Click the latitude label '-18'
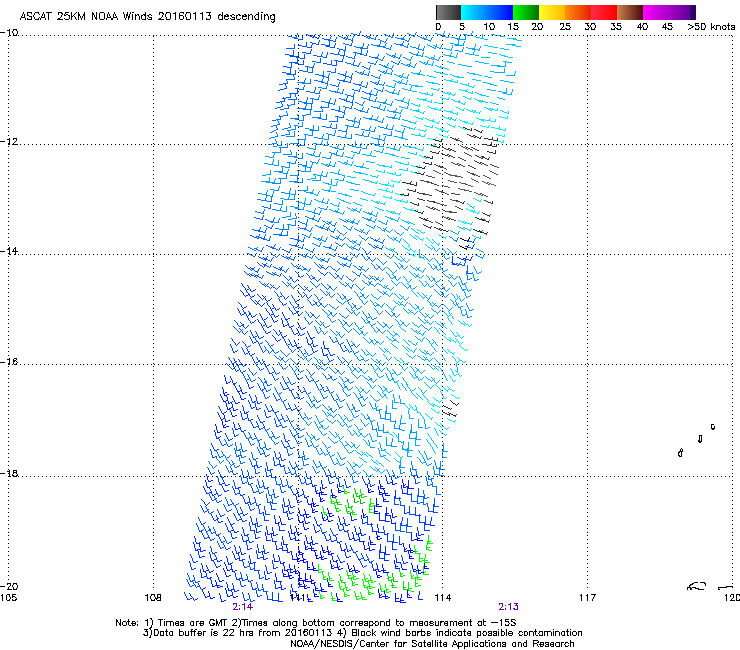Viewport: 740px width, 650px height. click(10, 473)
